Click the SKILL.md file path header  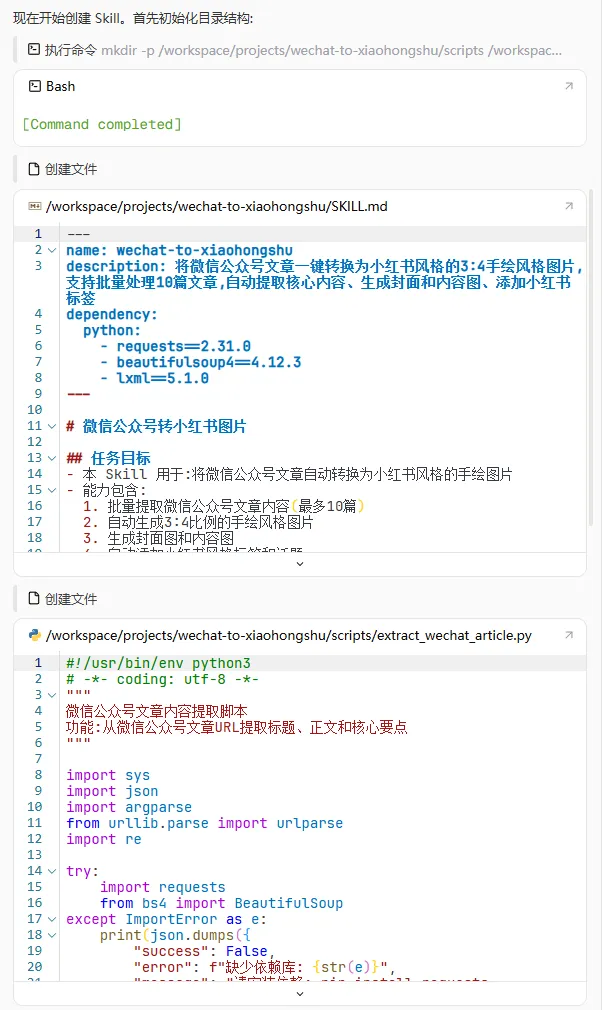point(217,206)
